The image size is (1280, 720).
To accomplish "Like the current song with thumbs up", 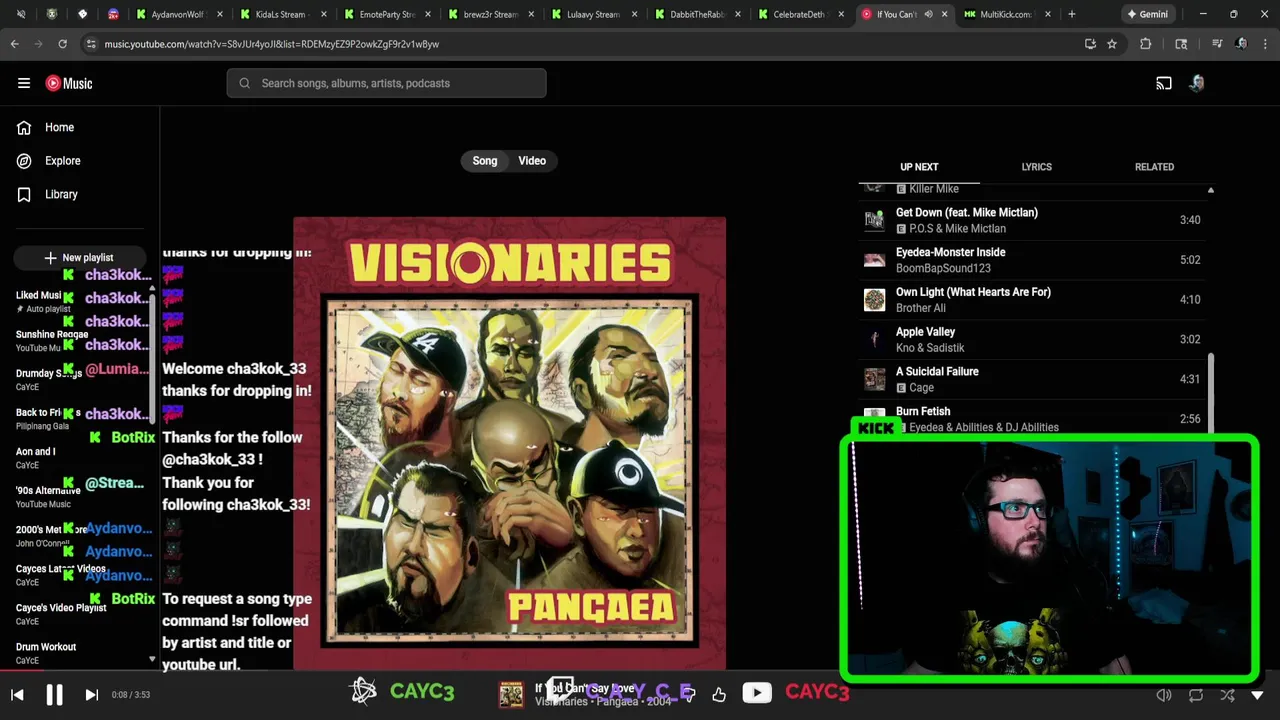I will pyautogui.click(x=719, y=694).
